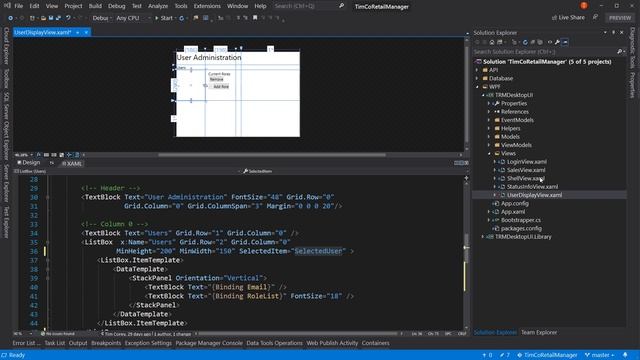Click the Save All toolbar icon

[x=58, y=18]
